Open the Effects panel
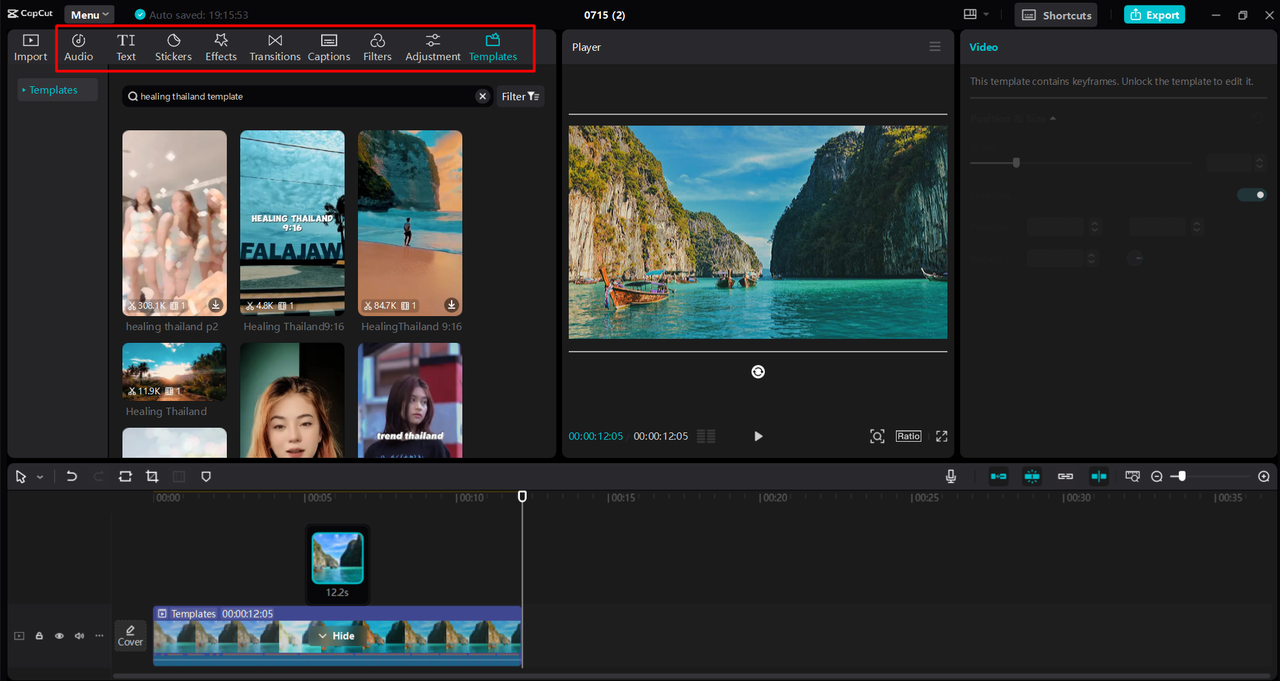This screenshot has width=1280, height=681. [x=221, y=47]
